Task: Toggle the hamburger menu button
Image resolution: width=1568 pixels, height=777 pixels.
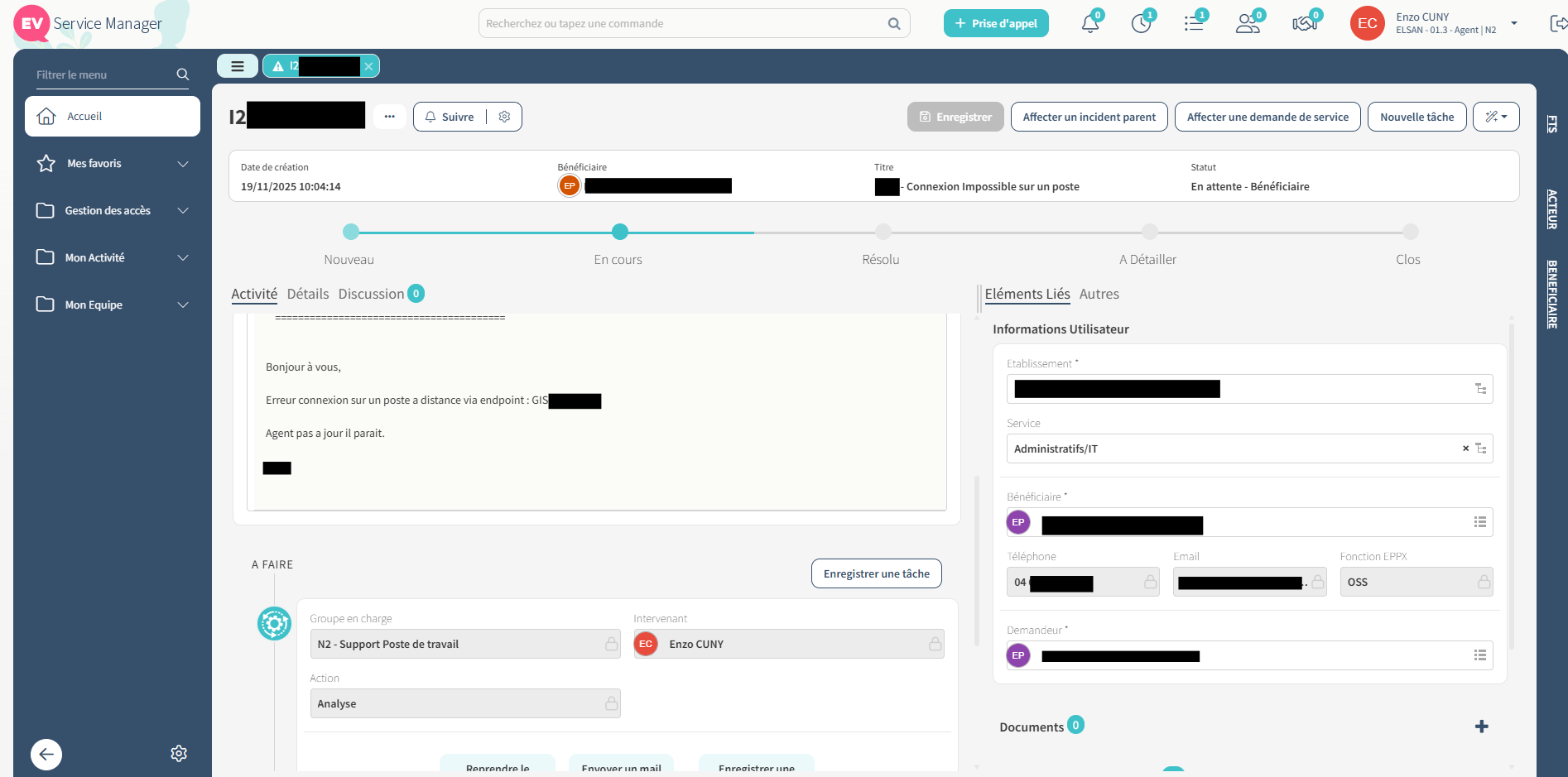Action: click(x=238, y=66)
